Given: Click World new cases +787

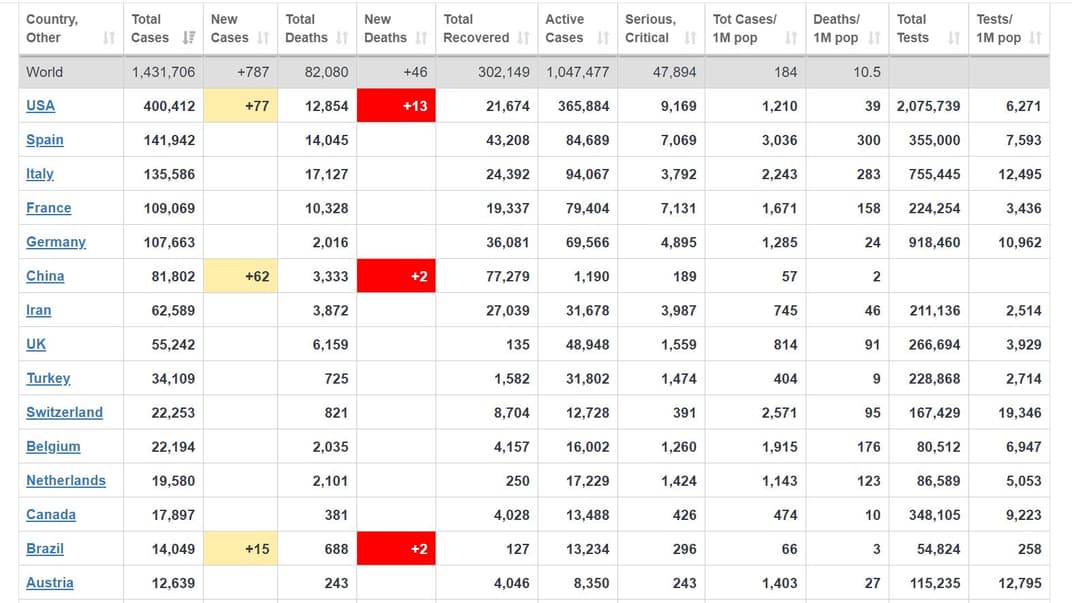Looking at the screenshot, I should point(253,72).
